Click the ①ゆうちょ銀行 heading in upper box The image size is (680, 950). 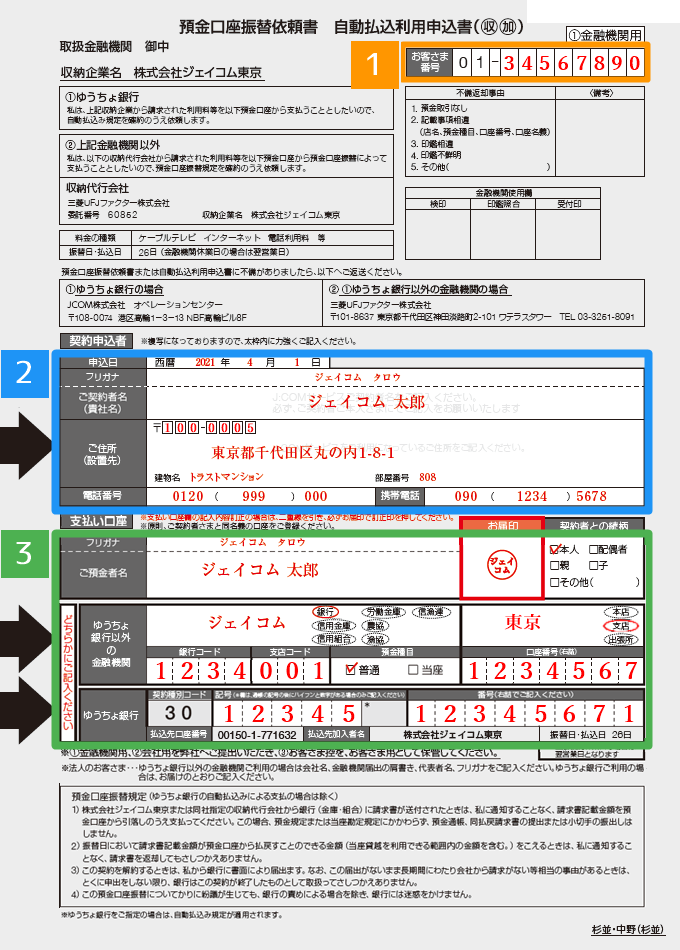(x=102, y=97)
